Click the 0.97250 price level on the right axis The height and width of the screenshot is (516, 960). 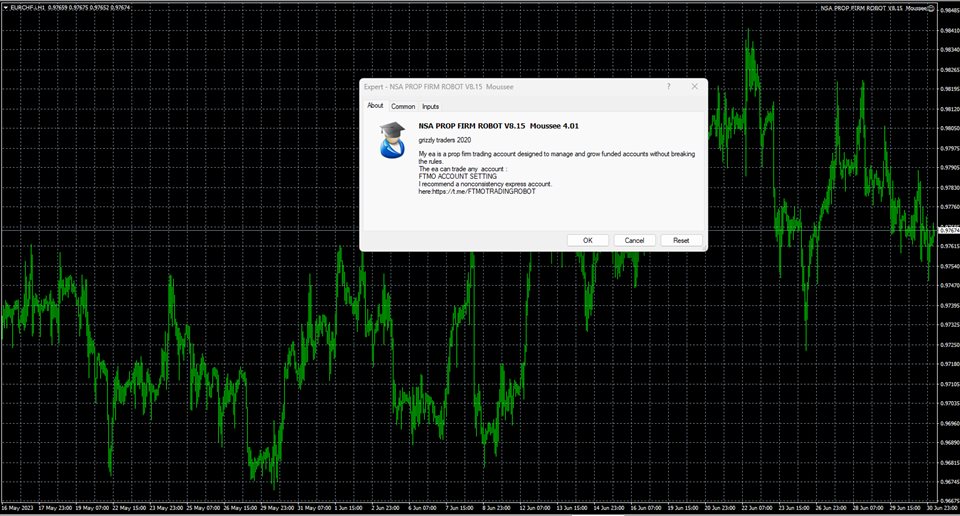pos(950,345)
